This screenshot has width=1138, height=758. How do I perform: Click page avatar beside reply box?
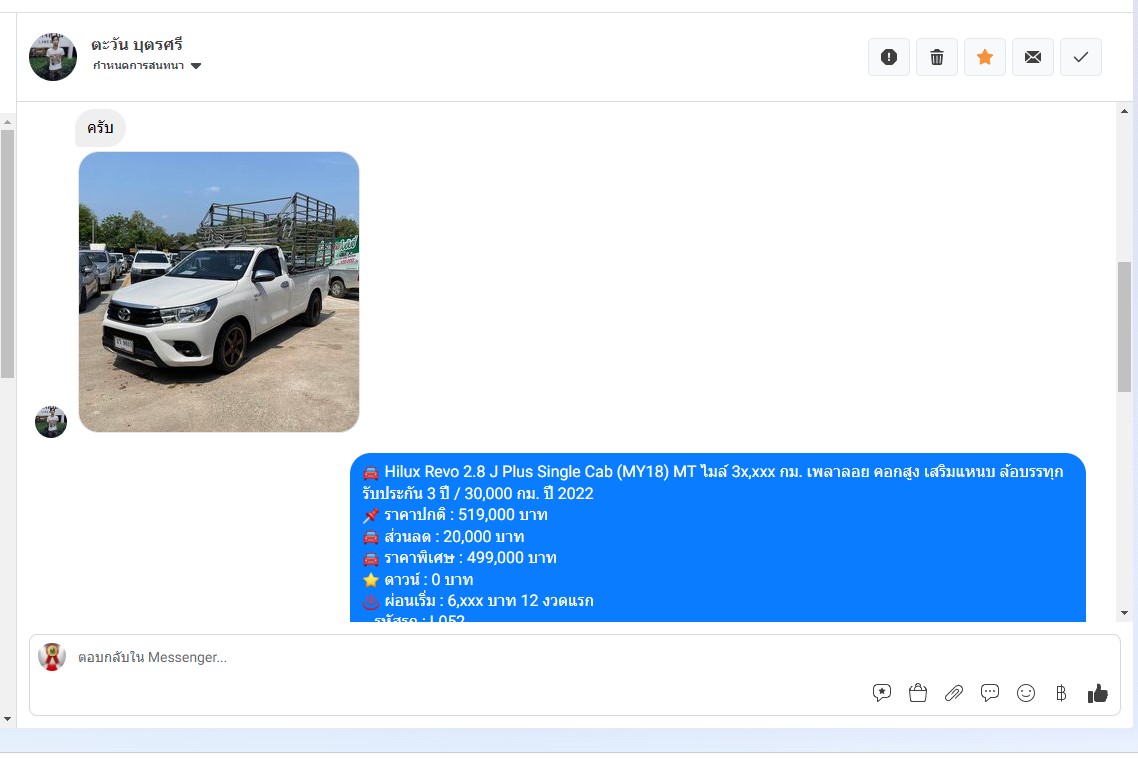52,656
